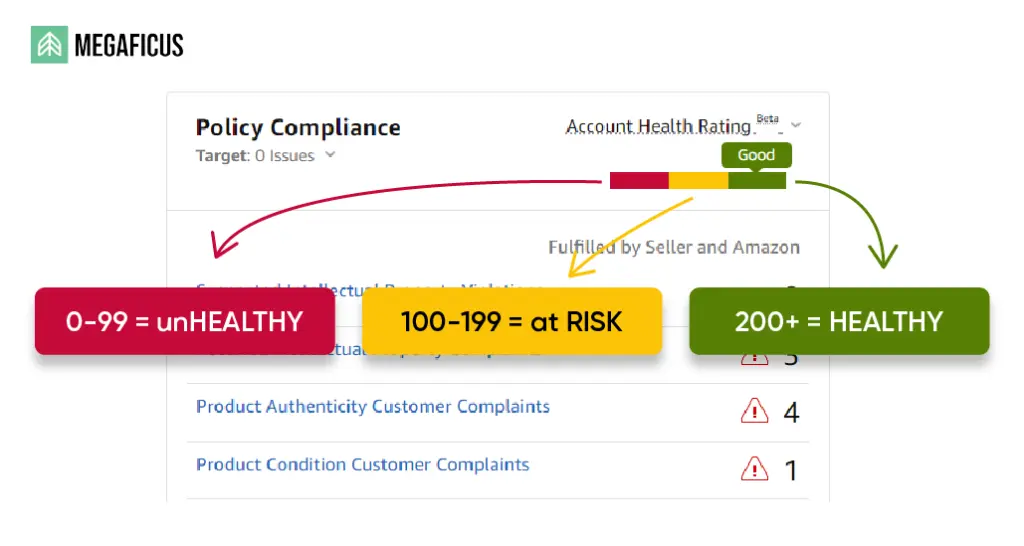Open the Account Health Rating dropdown arrow
1024x546 pixels.
click(x=796, y=126)
